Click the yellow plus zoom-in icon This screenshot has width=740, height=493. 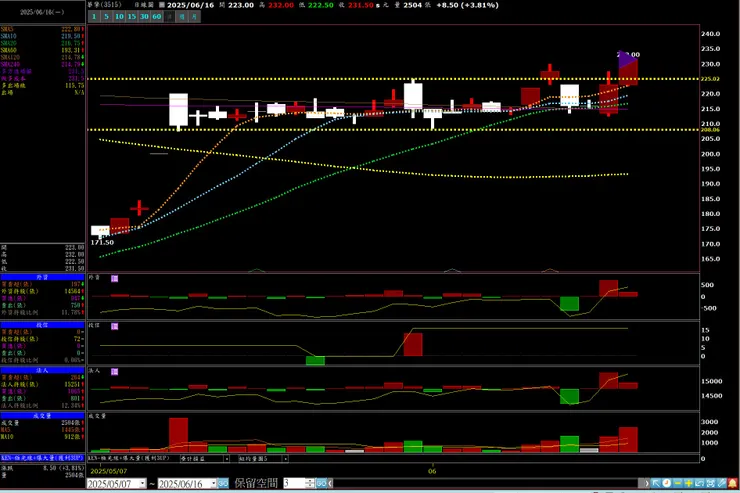(689, 483)
